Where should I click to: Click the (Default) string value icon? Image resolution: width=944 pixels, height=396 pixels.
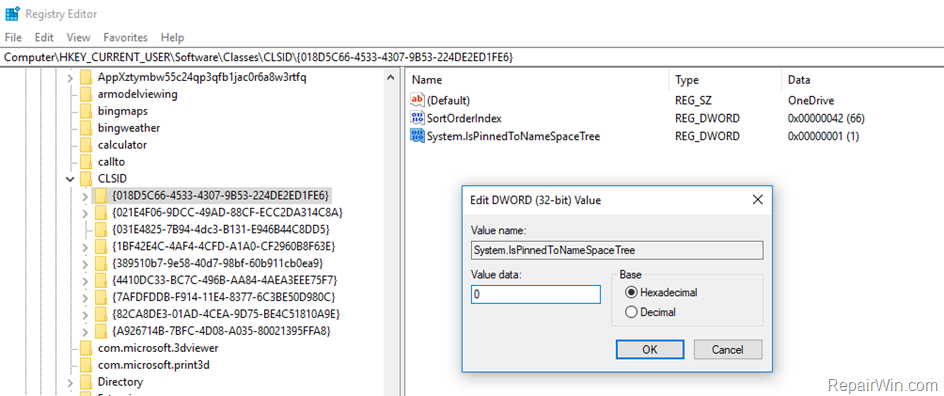pyautogui.click(x=417, y=100)
